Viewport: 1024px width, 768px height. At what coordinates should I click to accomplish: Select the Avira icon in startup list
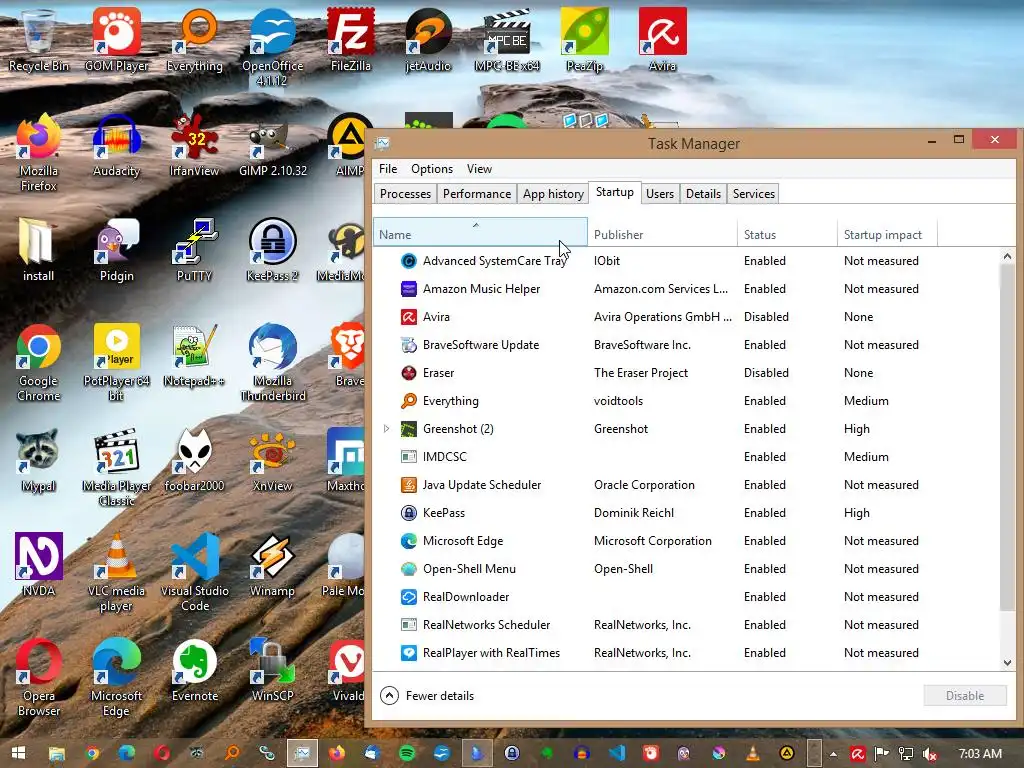[409, 317]
